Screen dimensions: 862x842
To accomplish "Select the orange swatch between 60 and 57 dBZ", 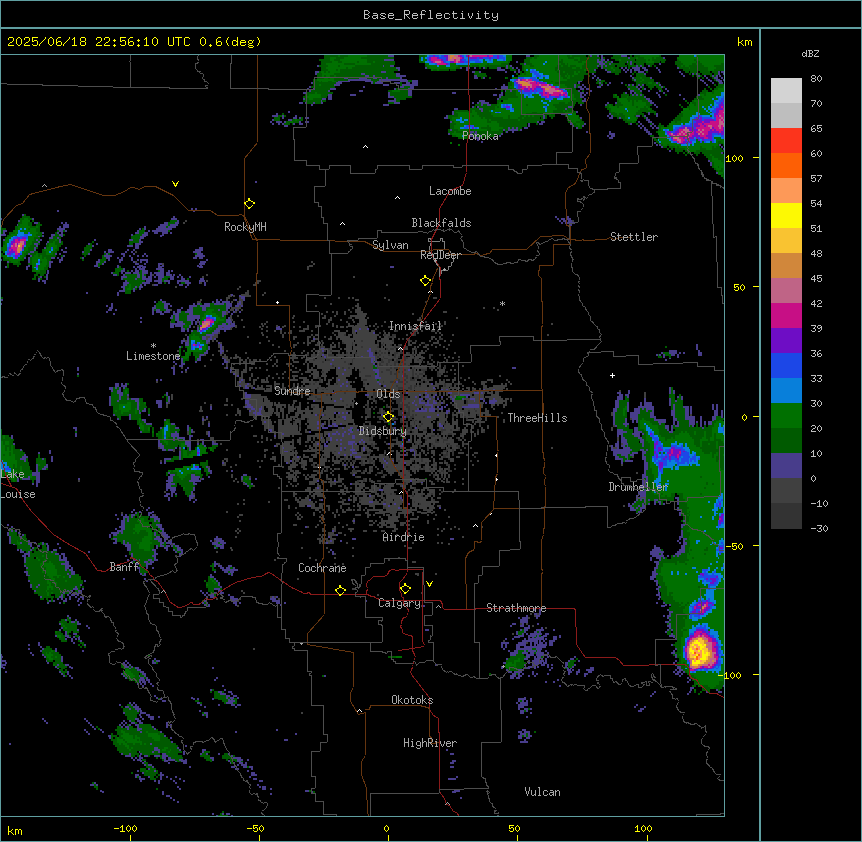I will (x=786, y=165).
